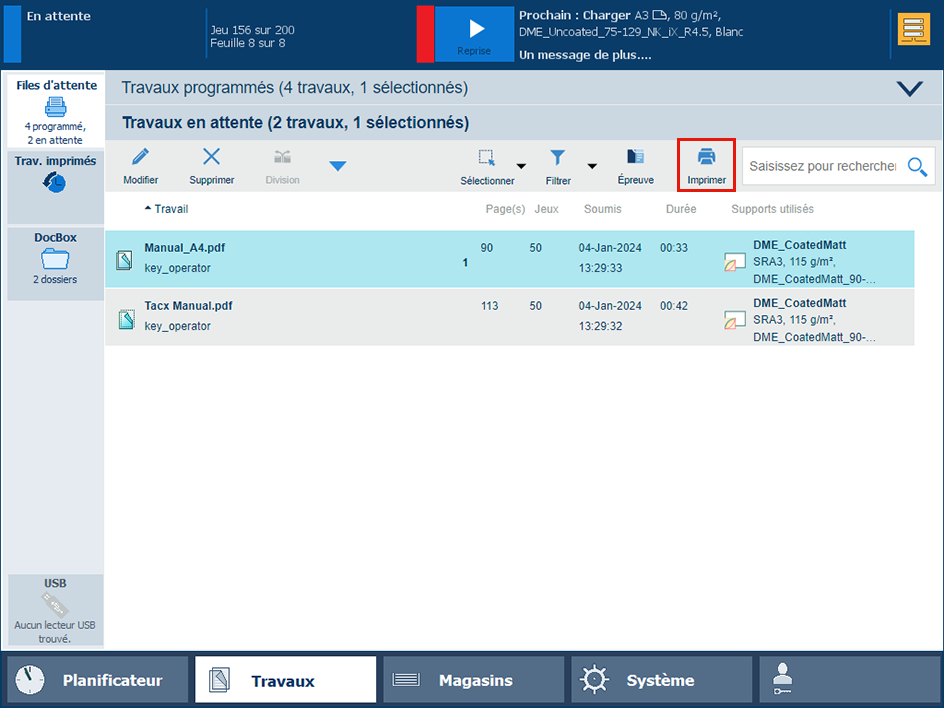Click the 13:29:33 submit time of Manual_A4.pdf
Screen dimensions: 944x708
pos(601,268)
